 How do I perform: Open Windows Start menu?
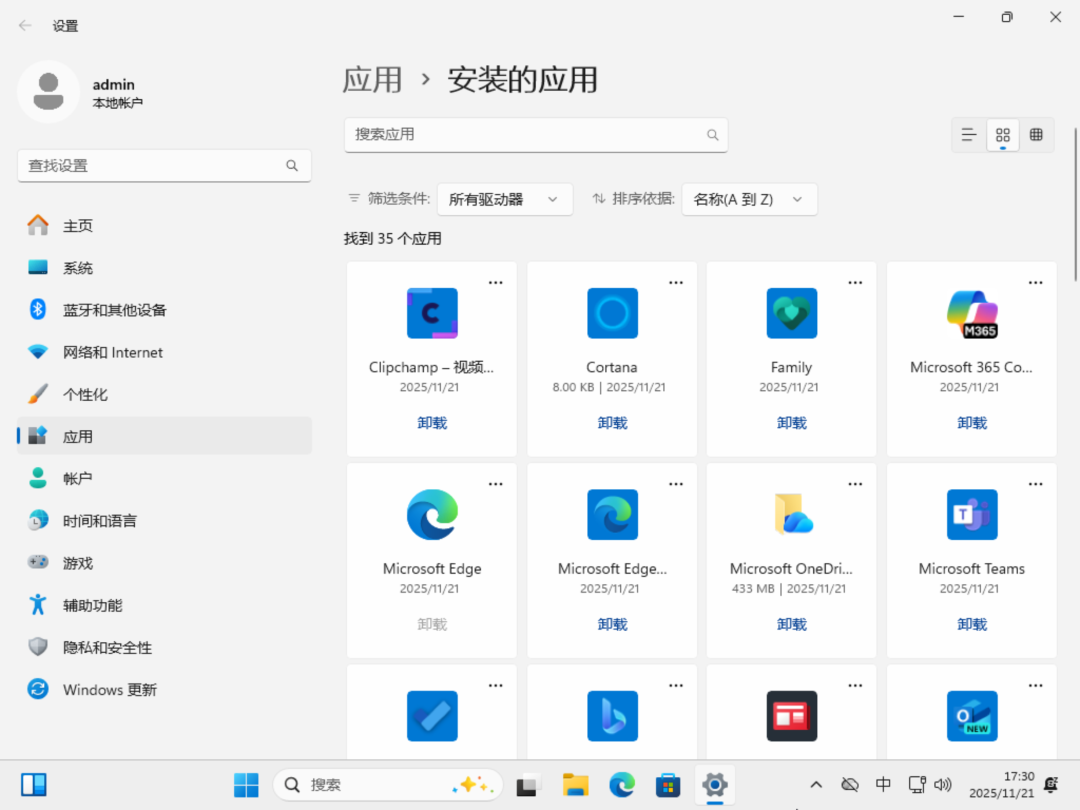point(246,785)
